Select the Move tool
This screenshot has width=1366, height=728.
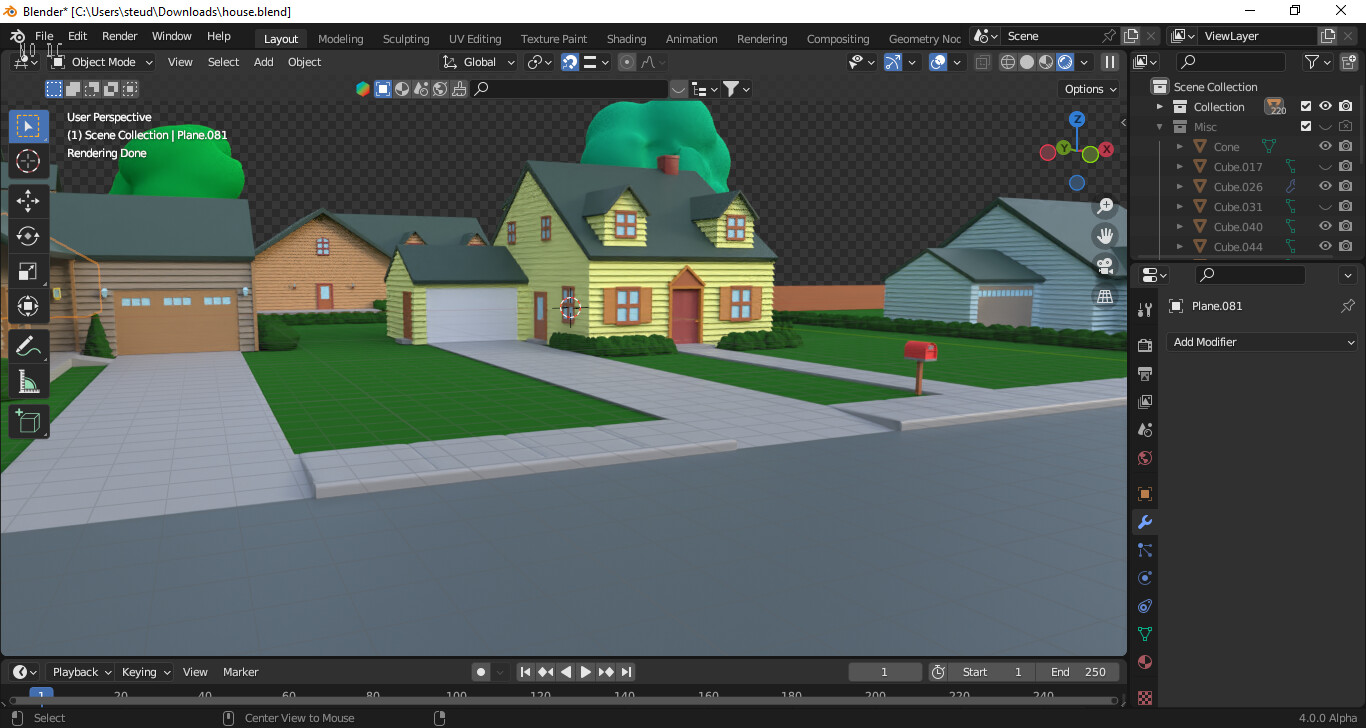tap(28, 201)
